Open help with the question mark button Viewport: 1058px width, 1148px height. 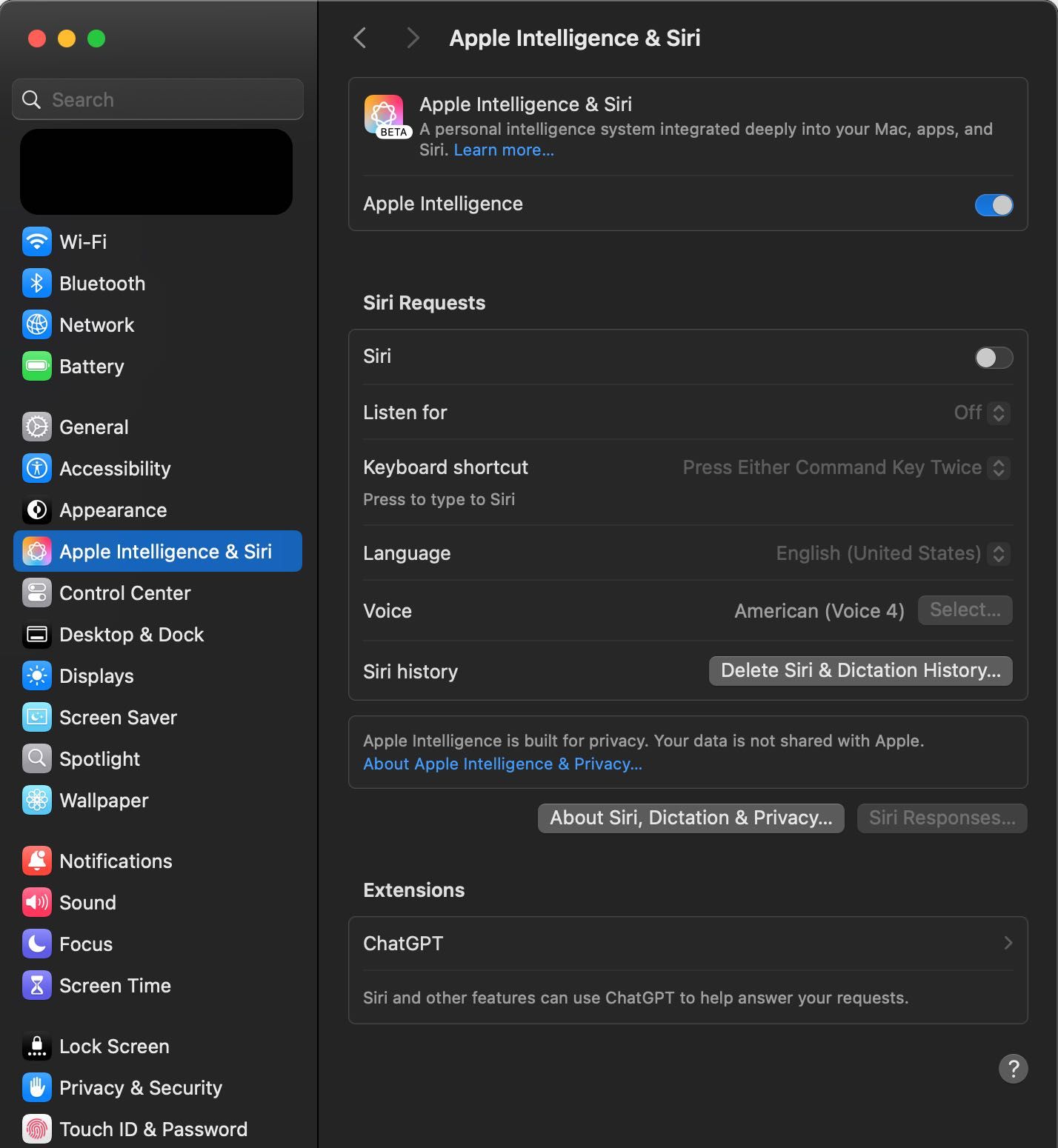pyautogui.click(x=1013, y=1069)
